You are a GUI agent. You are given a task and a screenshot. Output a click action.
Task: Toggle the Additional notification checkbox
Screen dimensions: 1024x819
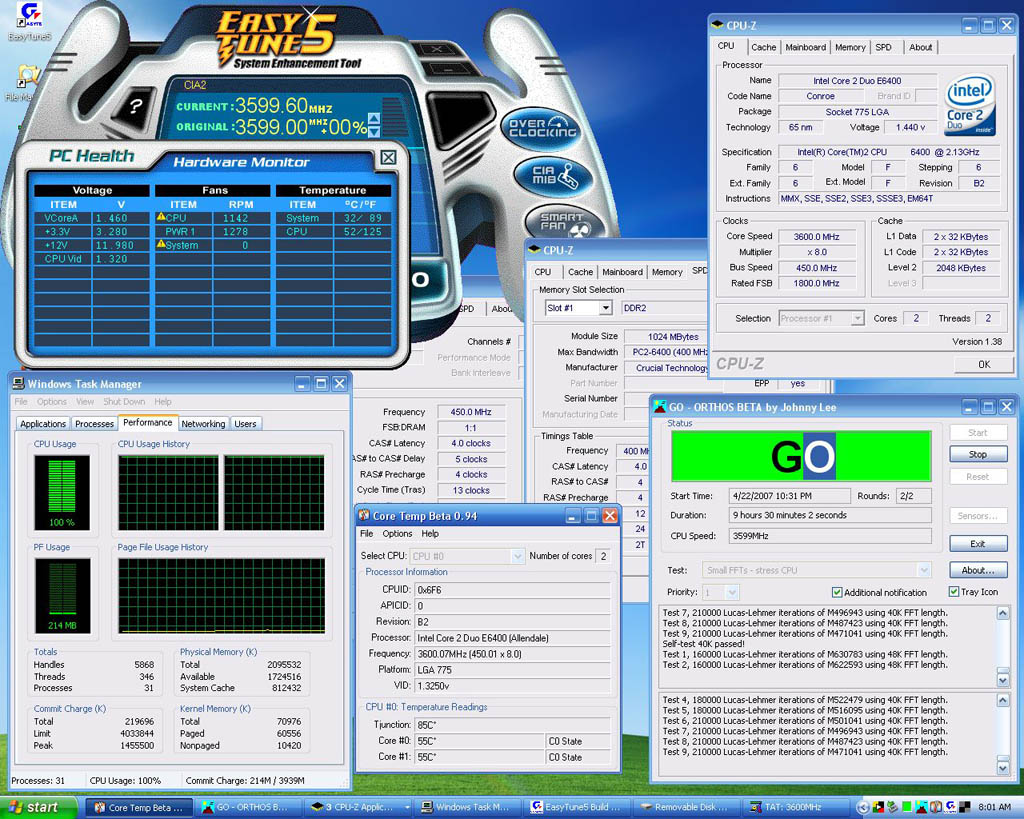[837, 592]
